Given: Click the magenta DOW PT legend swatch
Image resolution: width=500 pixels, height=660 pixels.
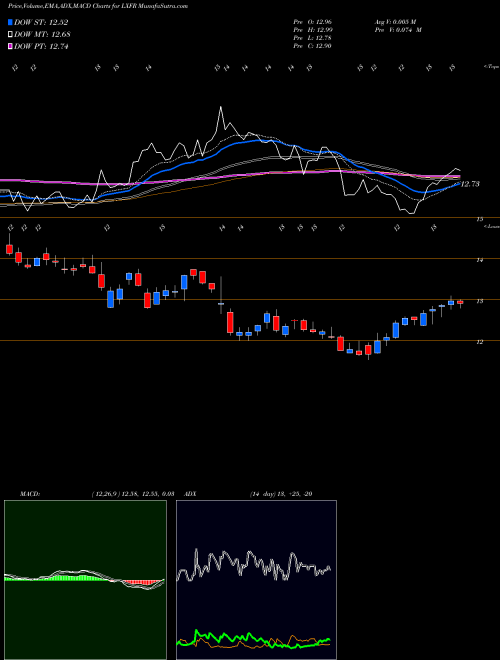Looking at the screenshot, I should click(10, 46).
